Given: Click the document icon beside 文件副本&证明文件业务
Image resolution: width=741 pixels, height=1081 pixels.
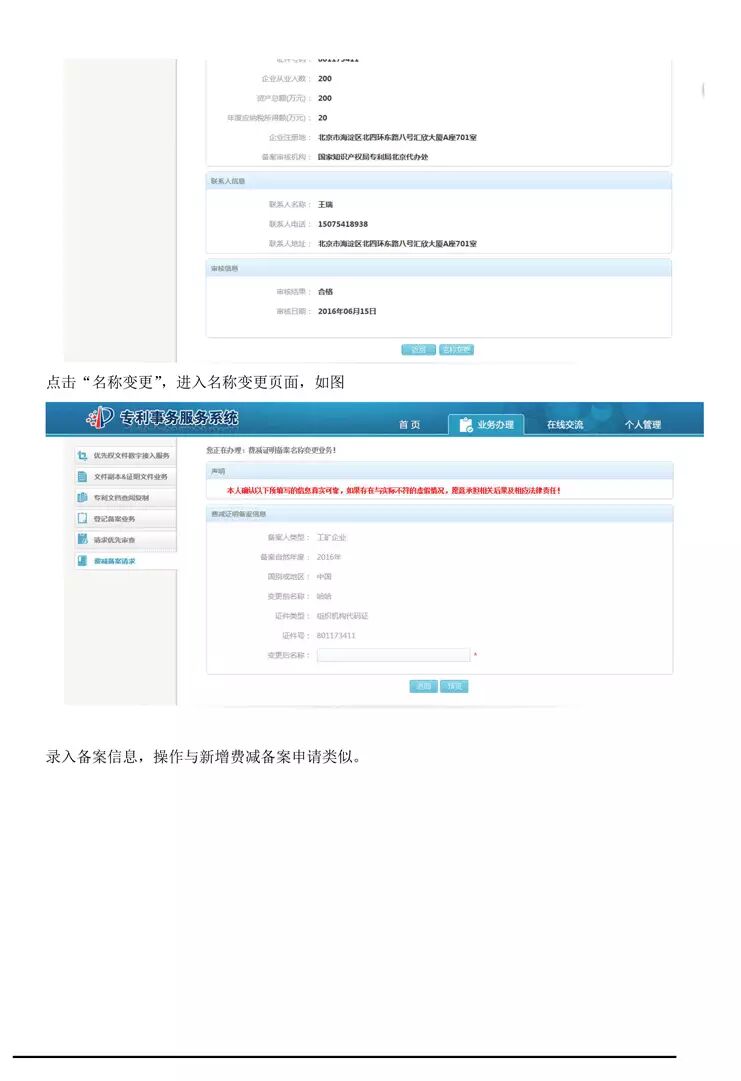Looking at the screenshot, I should (82, 476).
